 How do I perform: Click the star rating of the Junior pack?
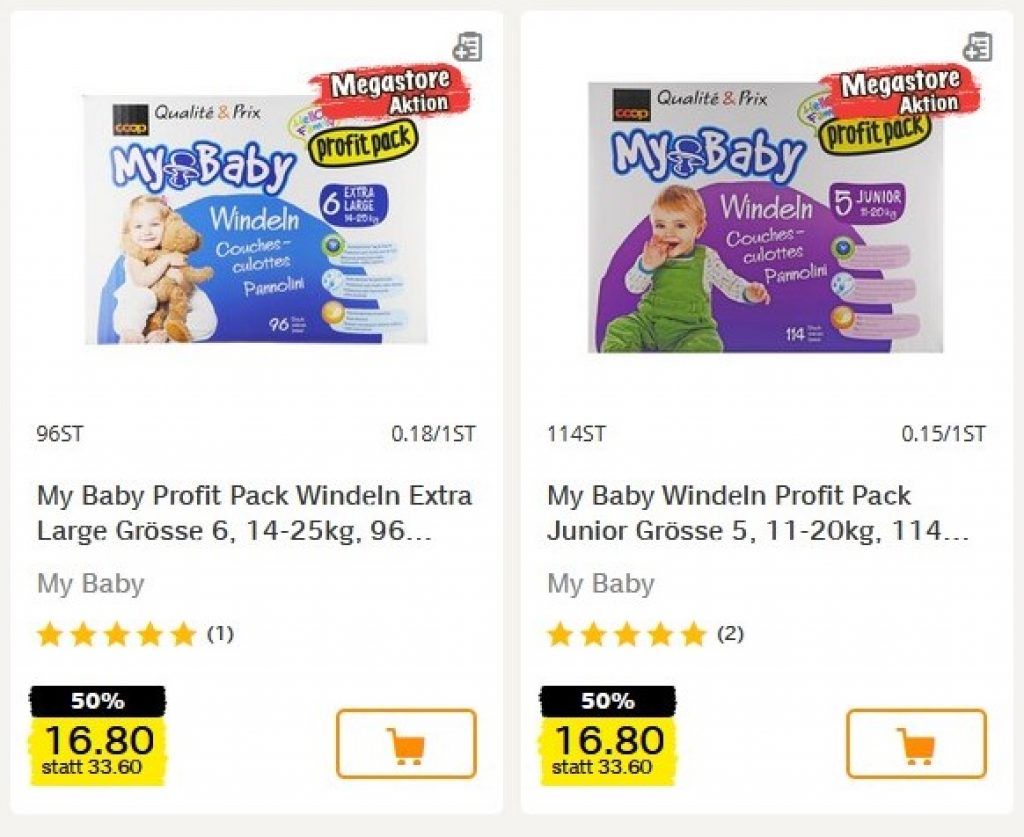point(626,635)
